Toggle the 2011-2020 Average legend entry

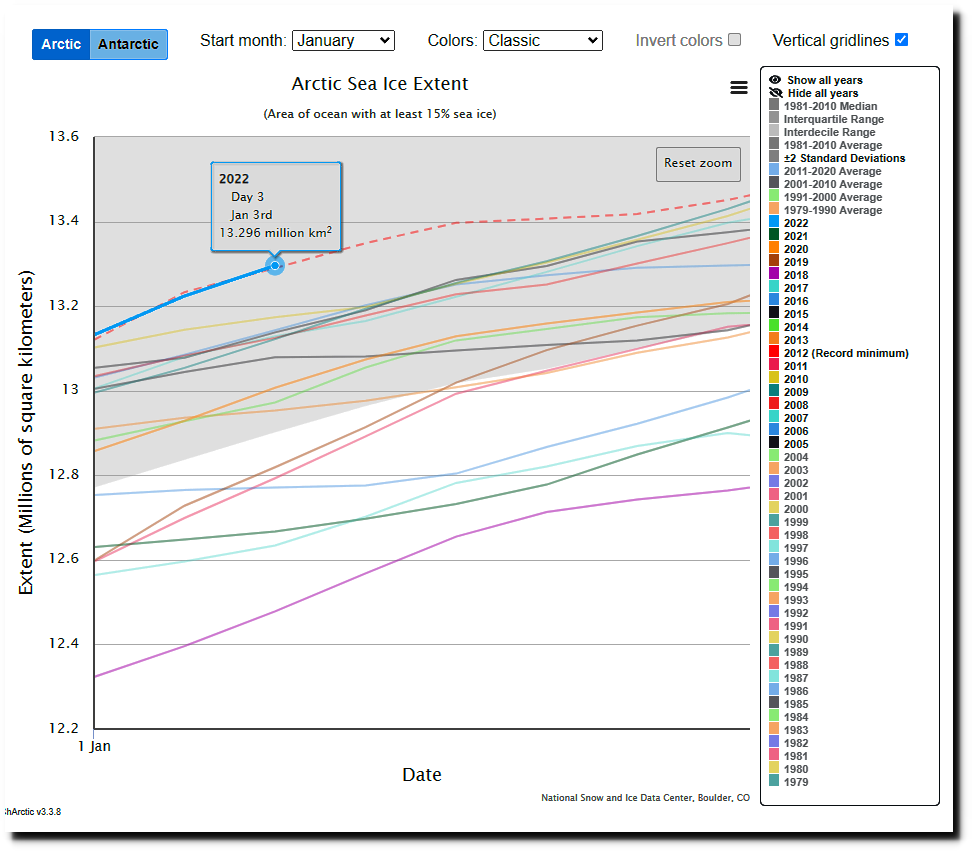point(833,171)
